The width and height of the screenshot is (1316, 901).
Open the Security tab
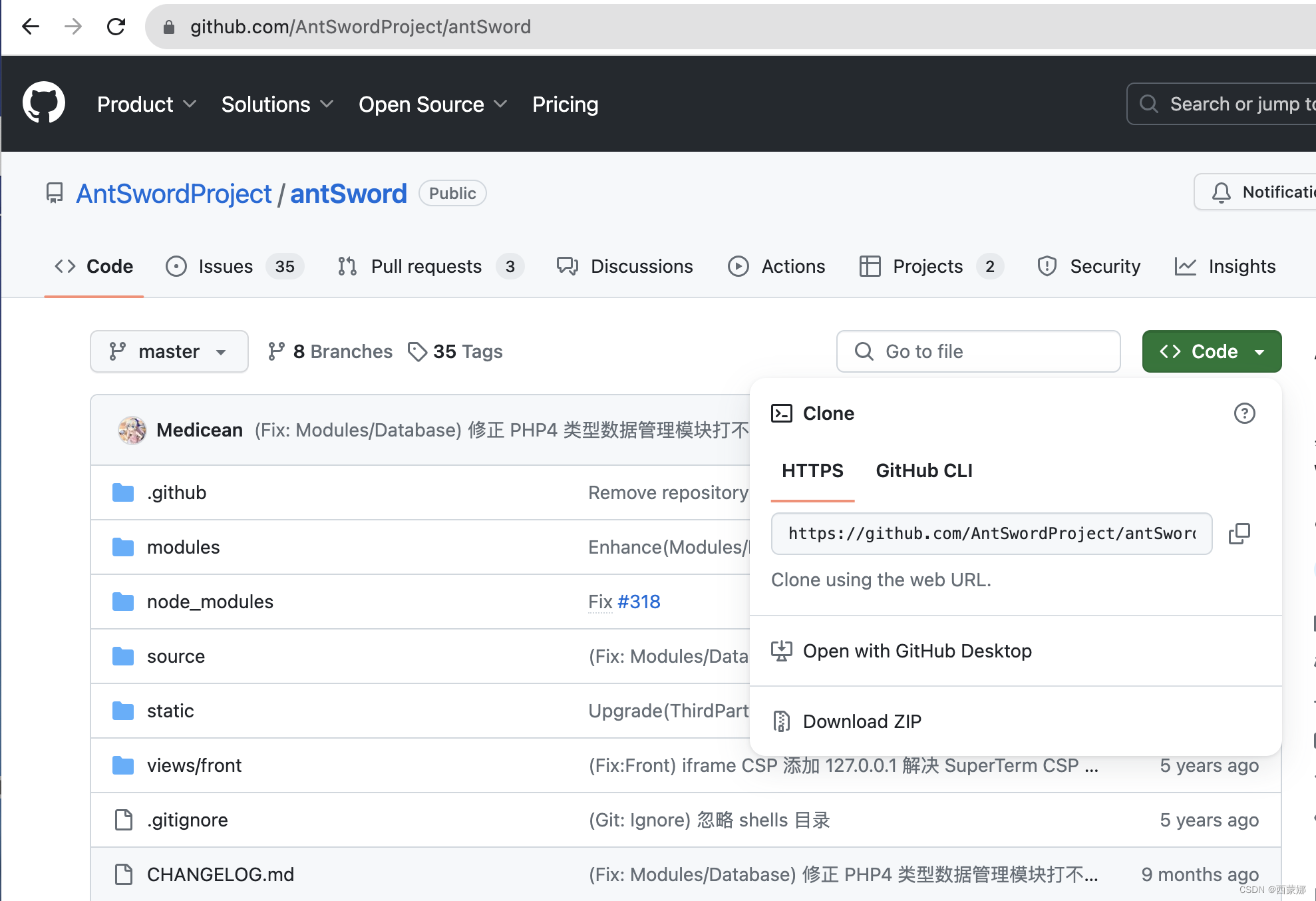[1089, 266]
